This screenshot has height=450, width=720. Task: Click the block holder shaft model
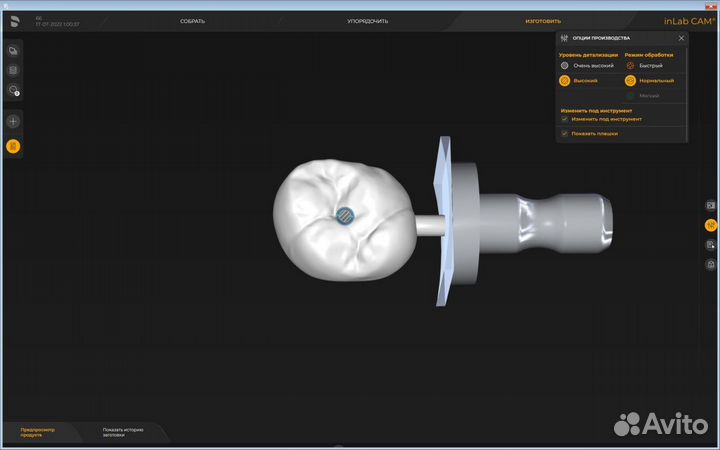click(546, 224)
